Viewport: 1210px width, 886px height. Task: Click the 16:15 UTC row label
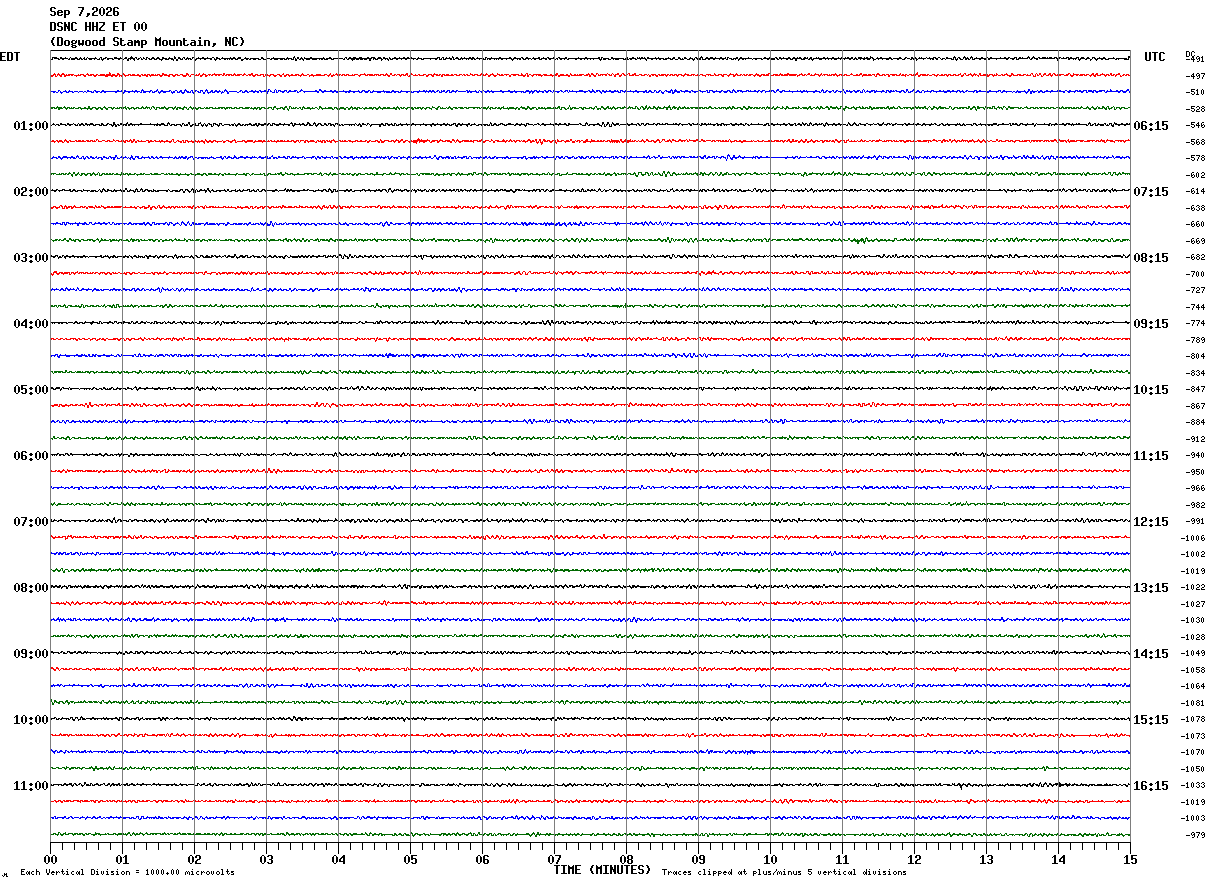tap(1151, 786)
